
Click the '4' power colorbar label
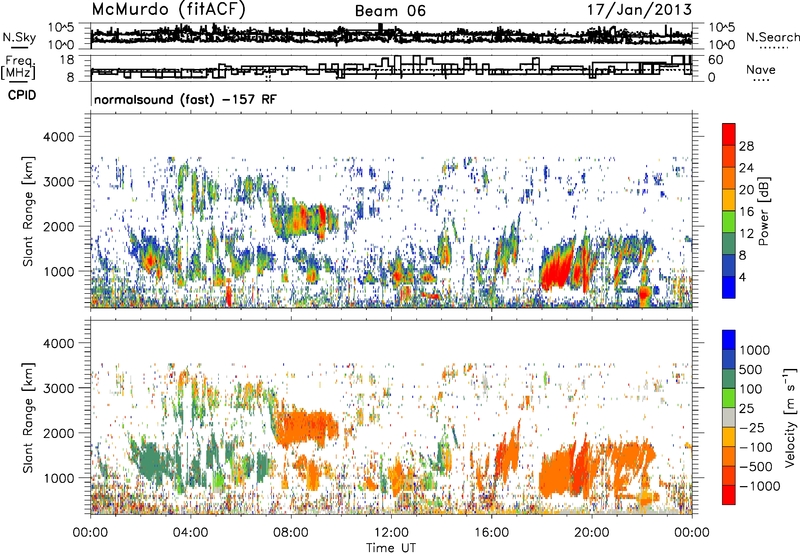pos(742,277)
